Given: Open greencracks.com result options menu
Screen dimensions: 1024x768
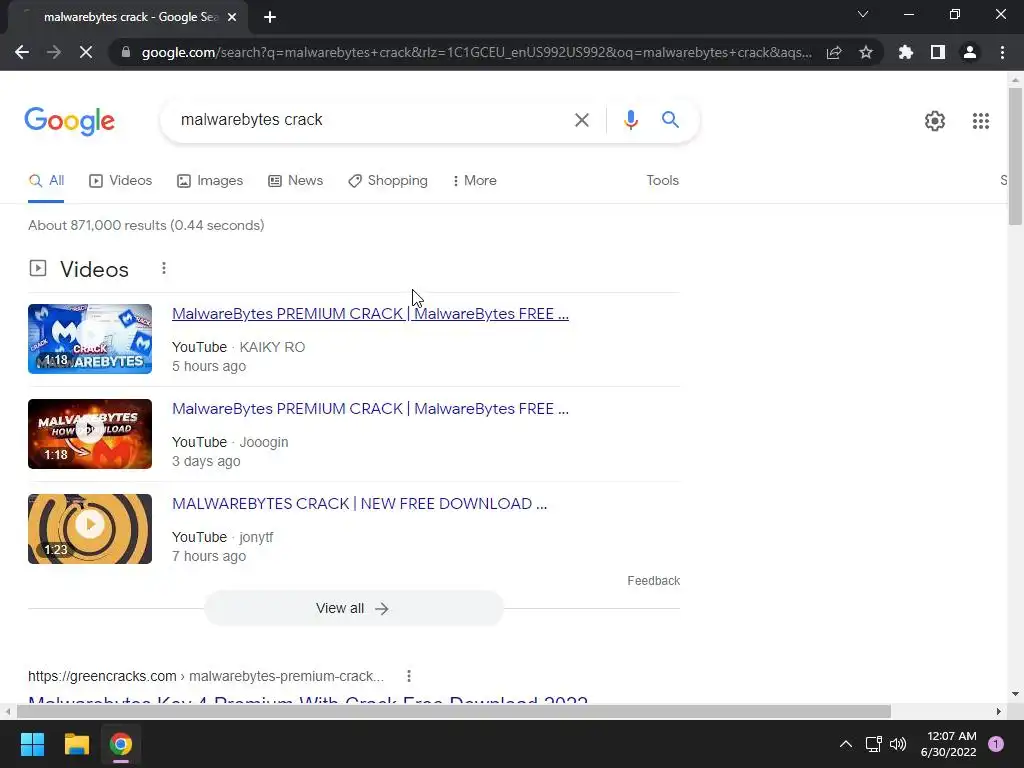Looking at the screenshot, I should pyautogui.click(x=409, y=676).
